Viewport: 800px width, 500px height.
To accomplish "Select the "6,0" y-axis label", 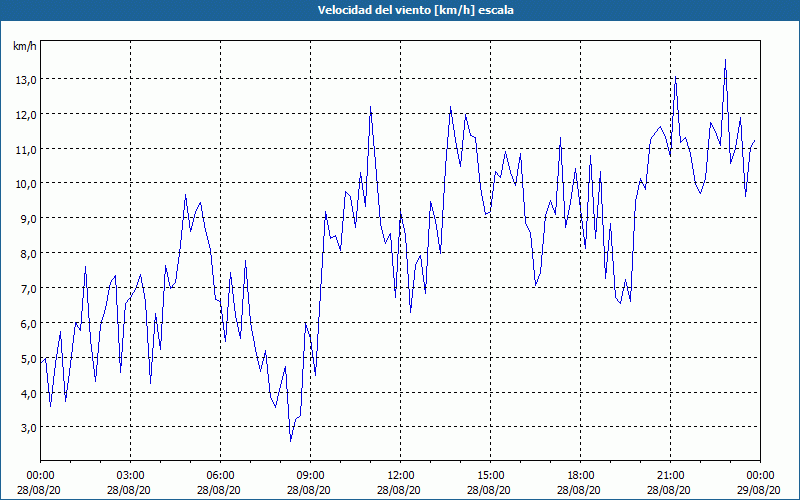I will tap(29, 323).
